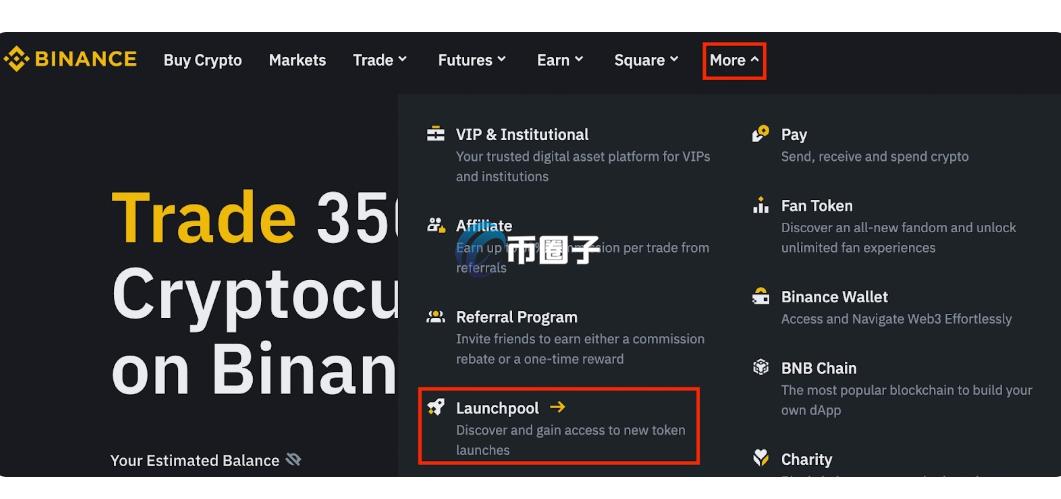Collapse the More menu
The image size is (1061, 499).
pos(734,60)
